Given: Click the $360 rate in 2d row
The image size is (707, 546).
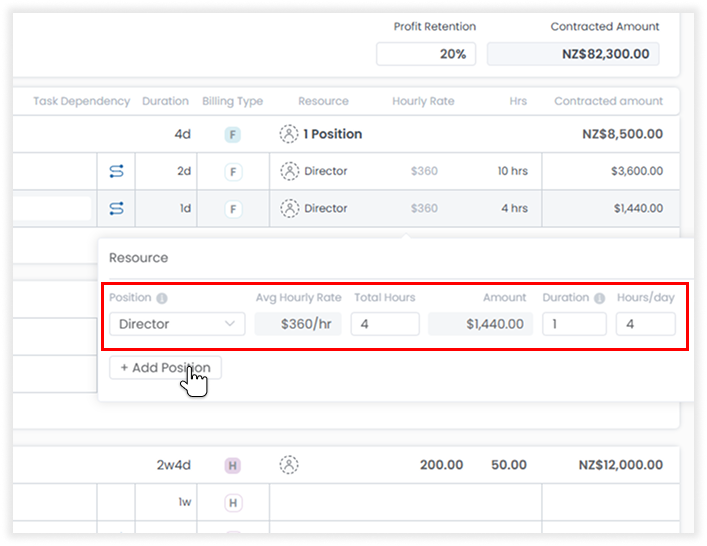Looking at the screenshot, I should coord(424,171).
